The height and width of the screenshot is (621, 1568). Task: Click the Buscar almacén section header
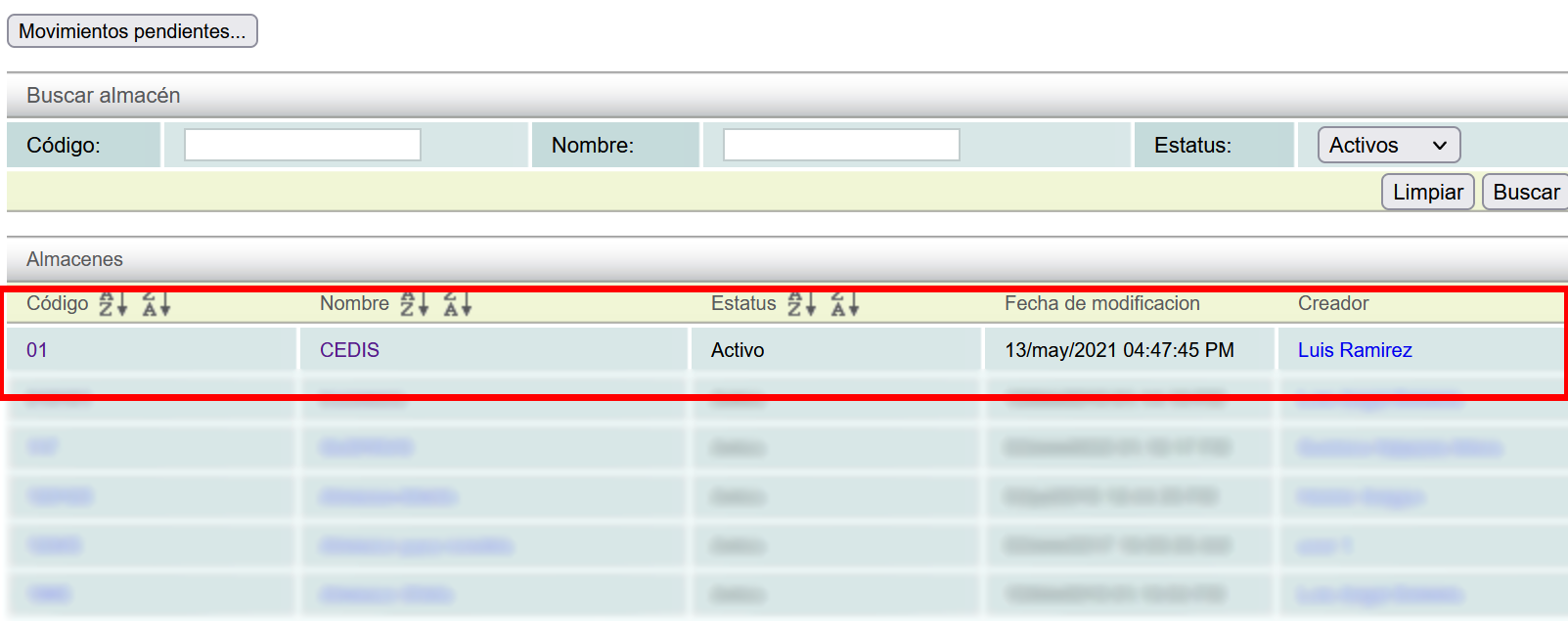click(x=104, y=96)
